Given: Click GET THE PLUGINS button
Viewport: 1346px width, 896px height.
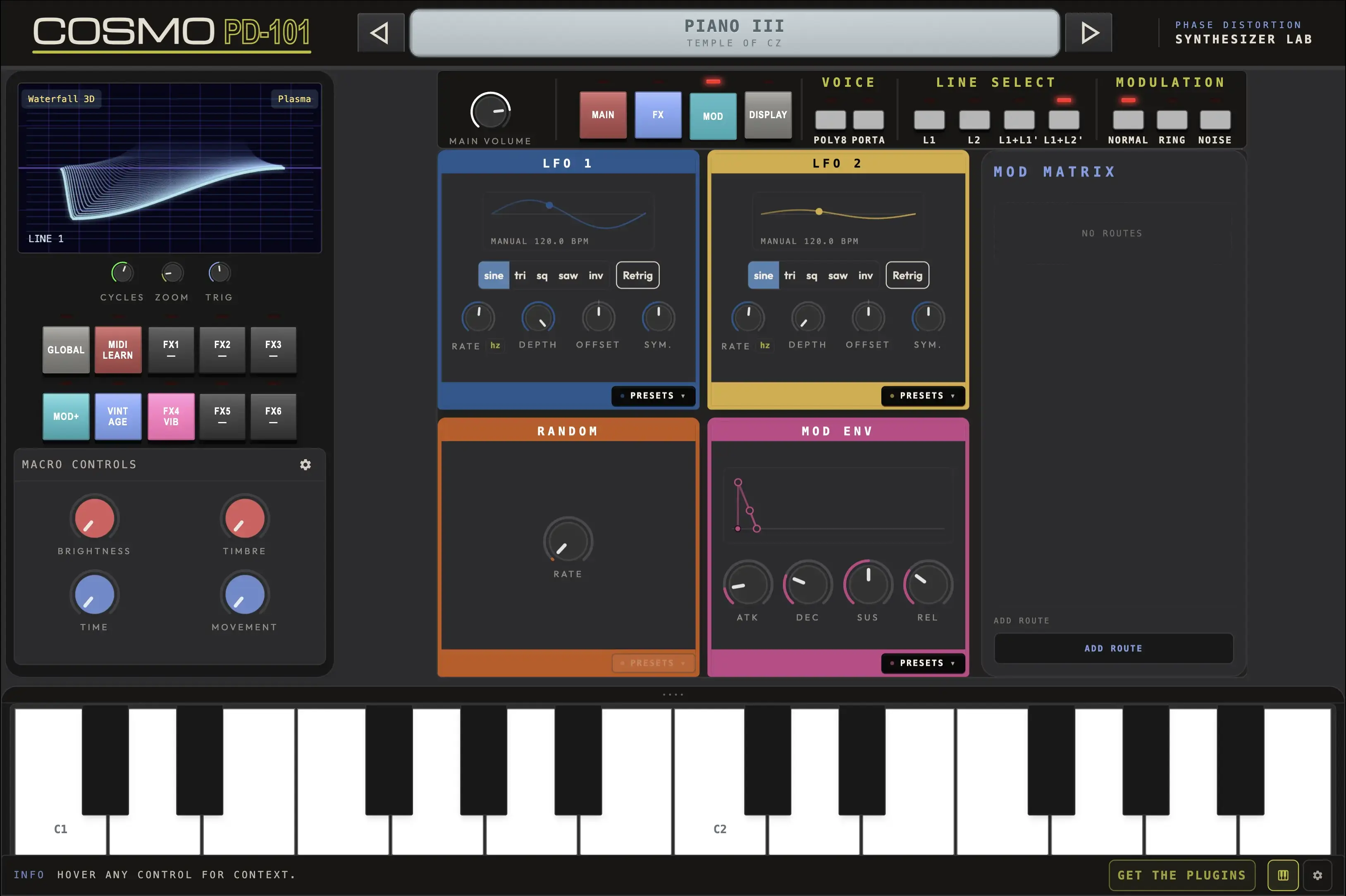Looking at the screenshot, I should click(1181, 875).
